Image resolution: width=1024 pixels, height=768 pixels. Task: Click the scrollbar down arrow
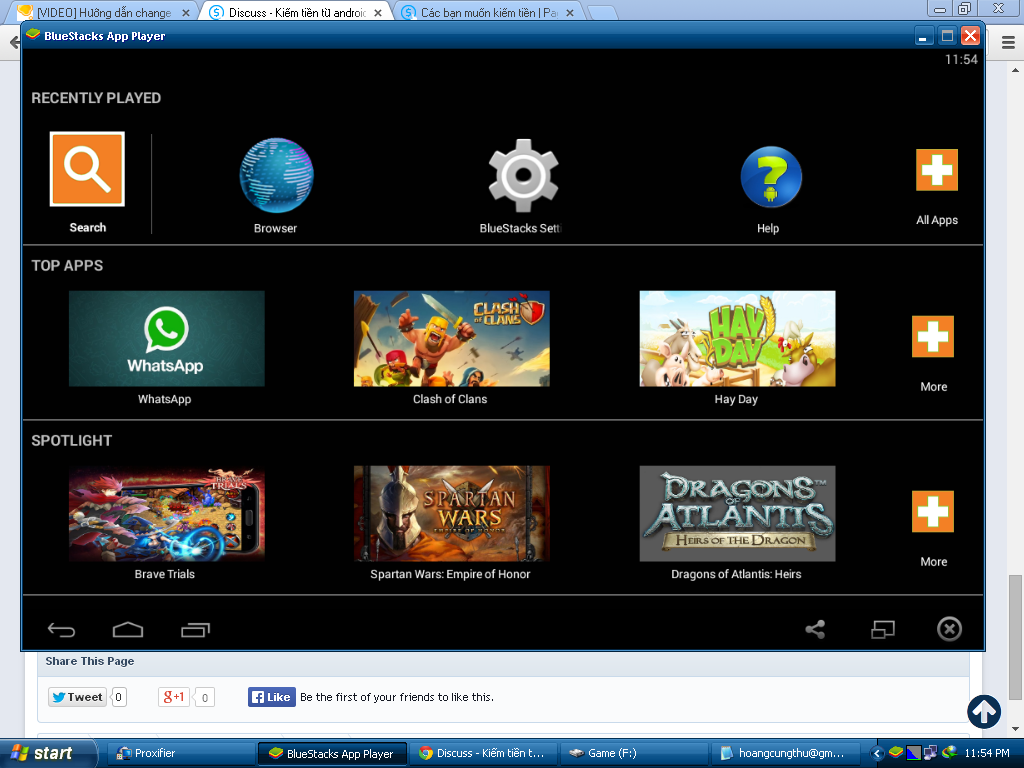(1014, 729)
